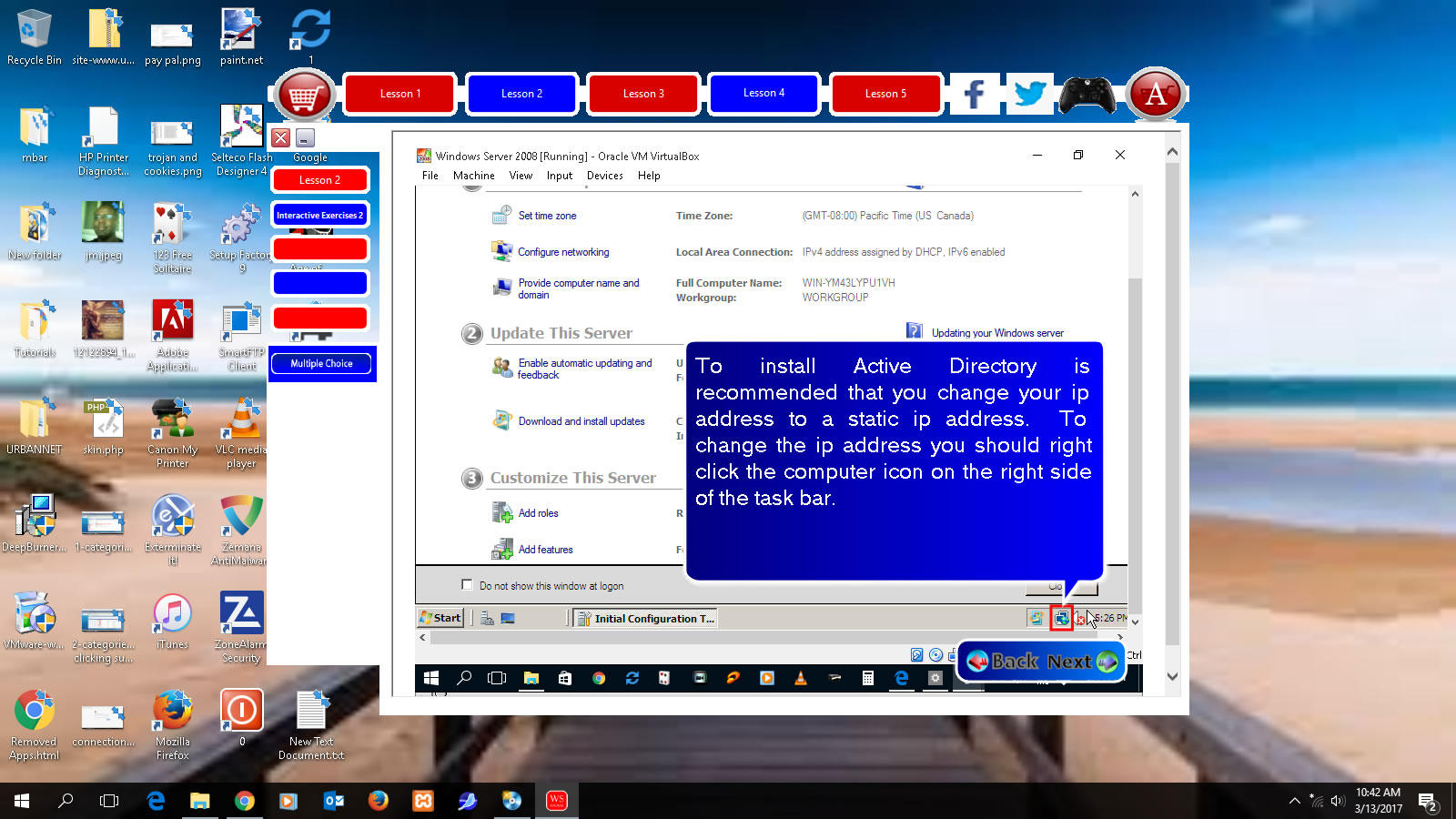This screenshot has width=1456, height=819.
Task: Open Mozilla Firefox desktop icon
Action: (172, 725)
